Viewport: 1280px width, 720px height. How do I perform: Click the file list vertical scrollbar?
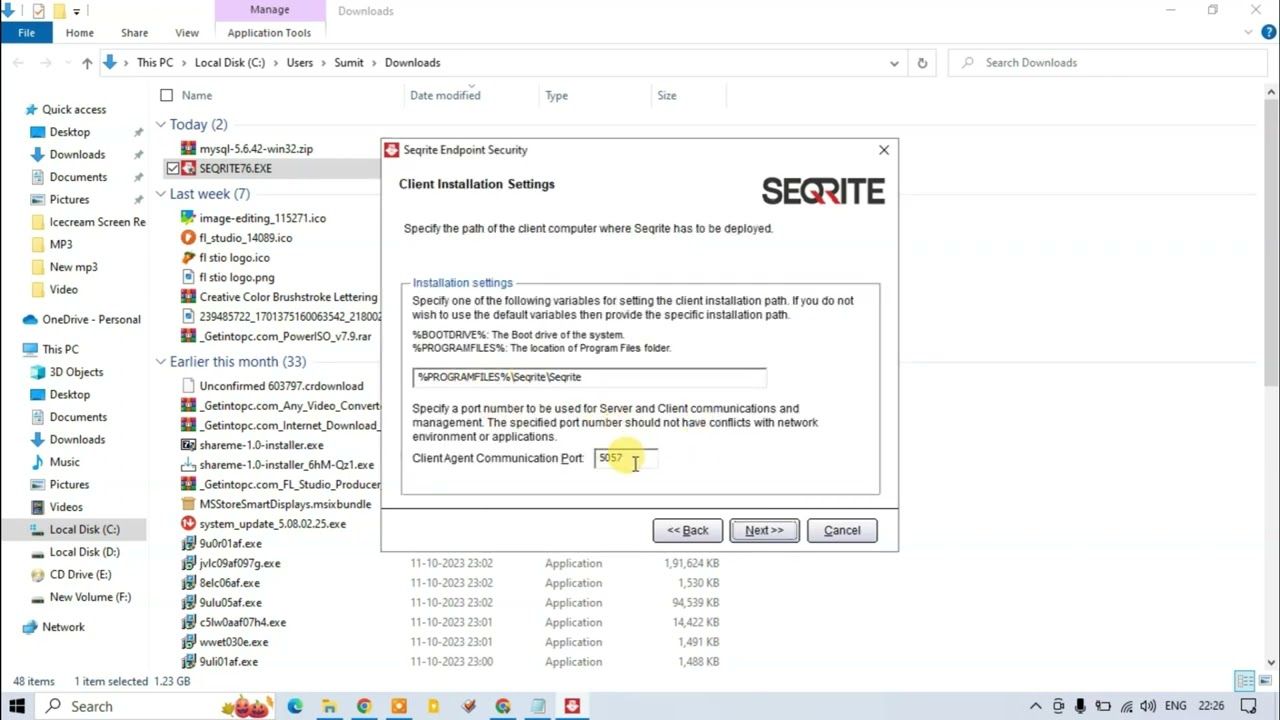pyautogui.click(x=1271, y=376)
